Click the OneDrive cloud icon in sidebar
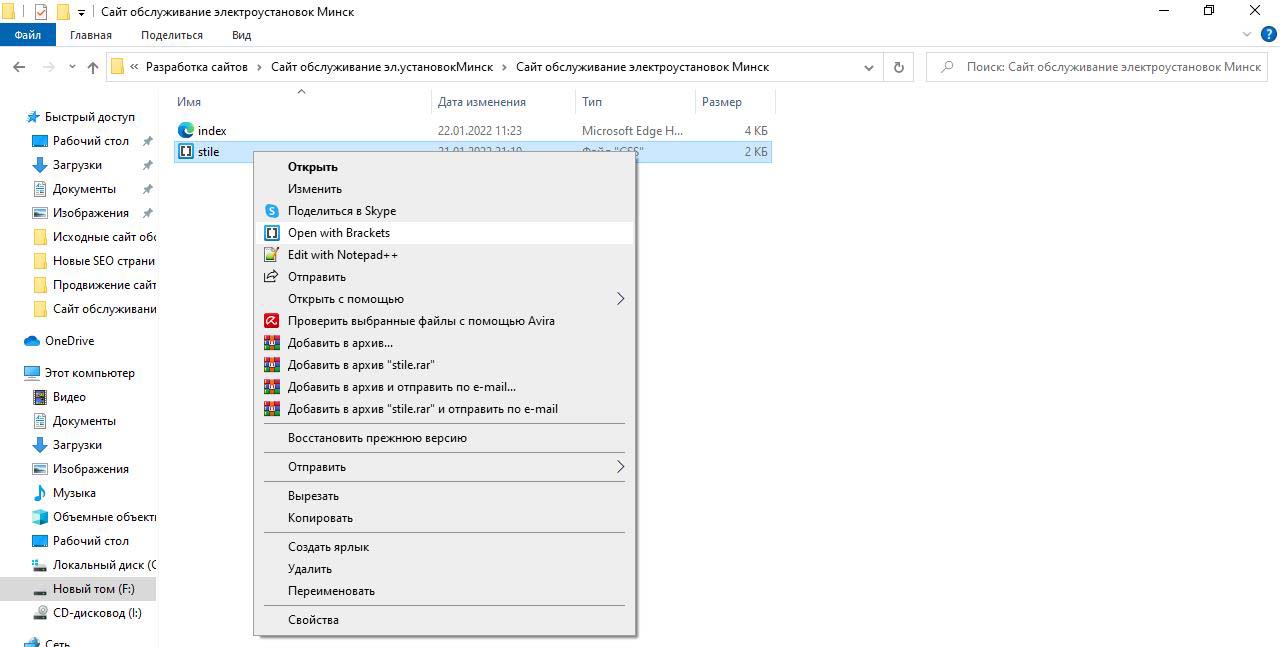1280x647 pixels. click(x=32, y=341)
